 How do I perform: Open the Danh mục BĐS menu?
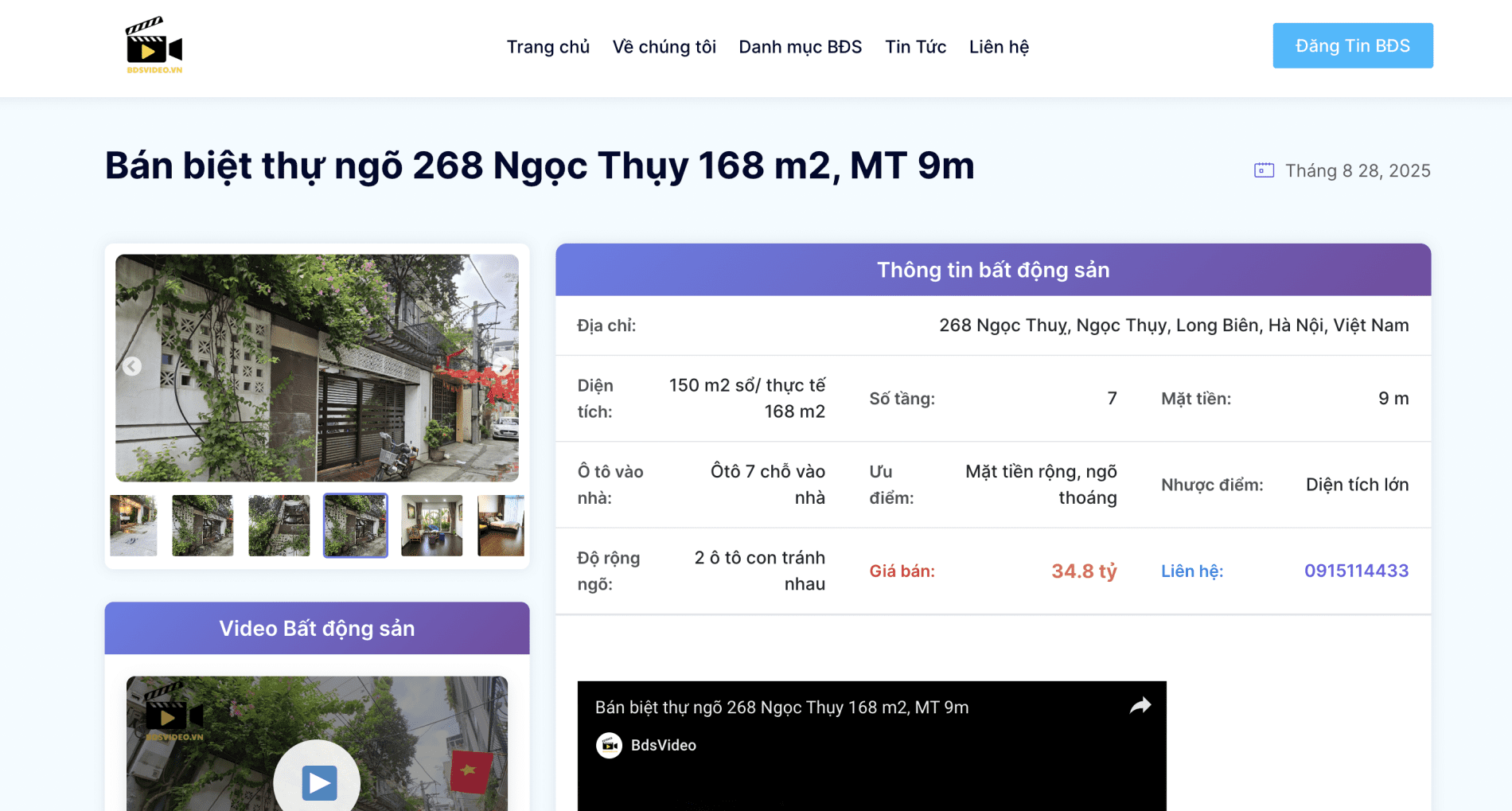[x=800, y=47]
